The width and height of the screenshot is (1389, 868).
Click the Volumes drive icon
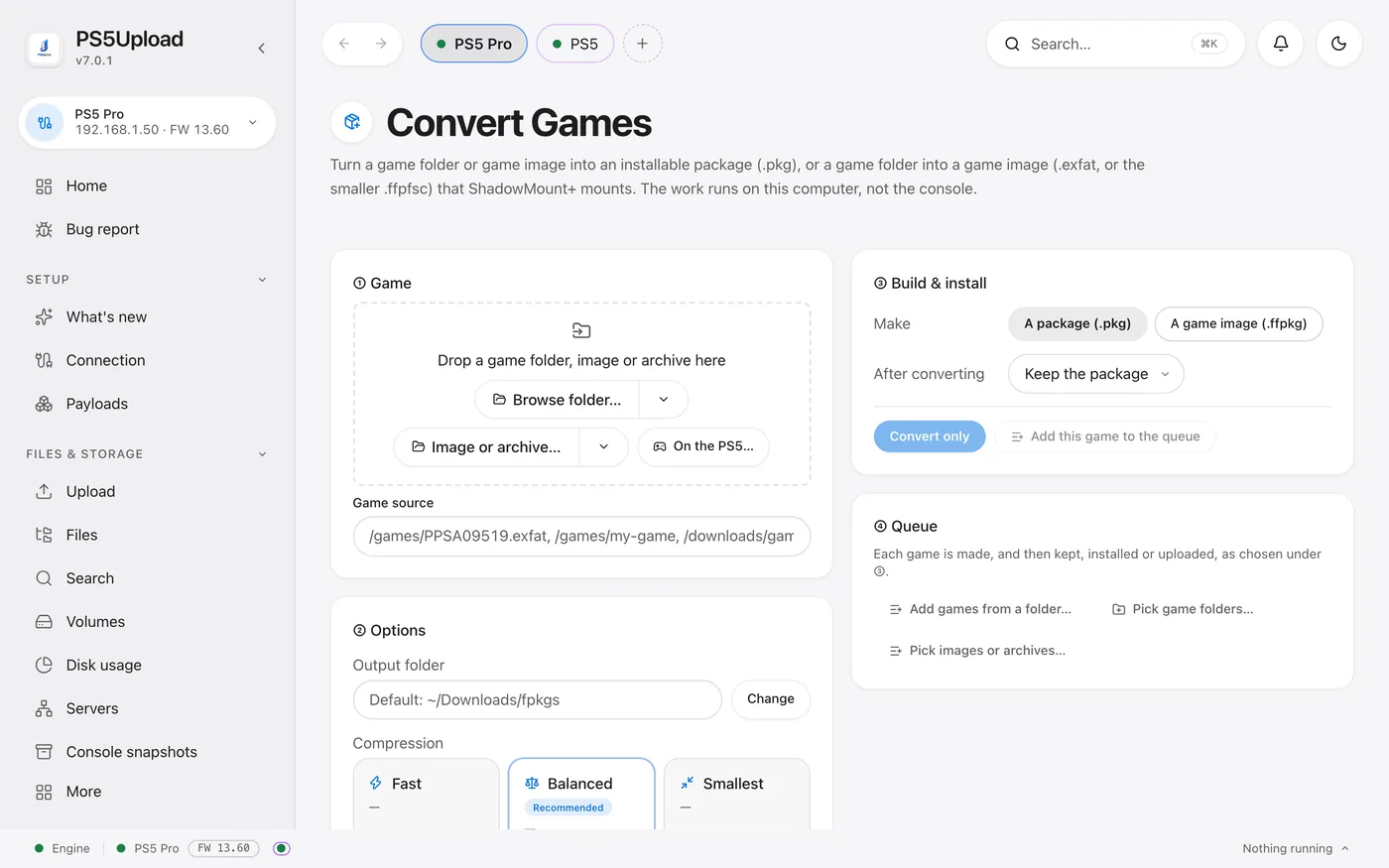44,622
